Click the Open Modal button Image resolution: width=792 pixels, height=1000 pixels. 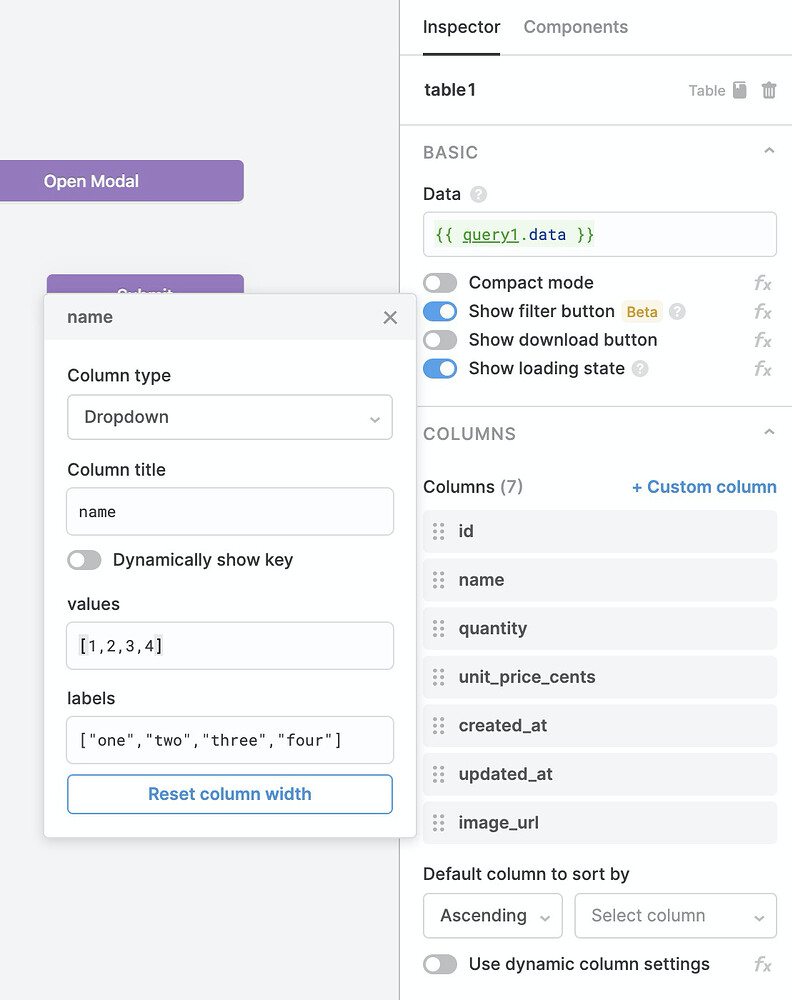pyautogui.click(x=121, y=181)
